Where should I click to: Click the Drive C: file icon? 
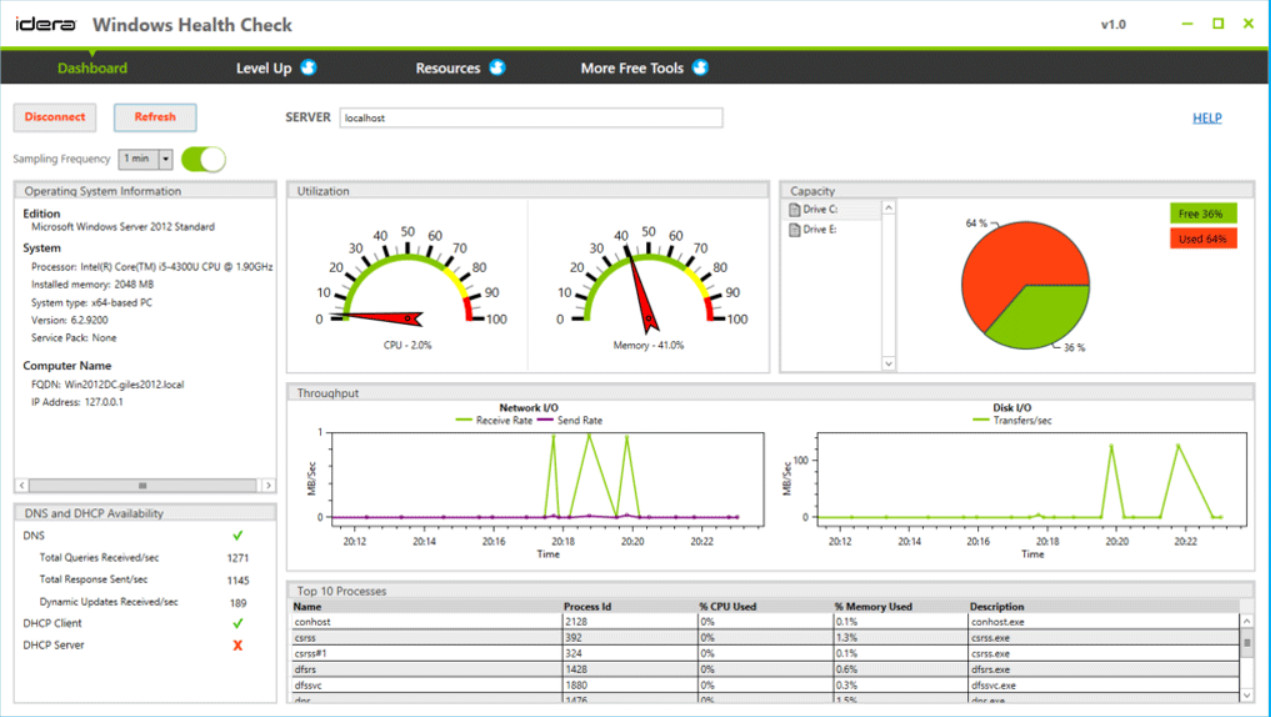(794, 210)
